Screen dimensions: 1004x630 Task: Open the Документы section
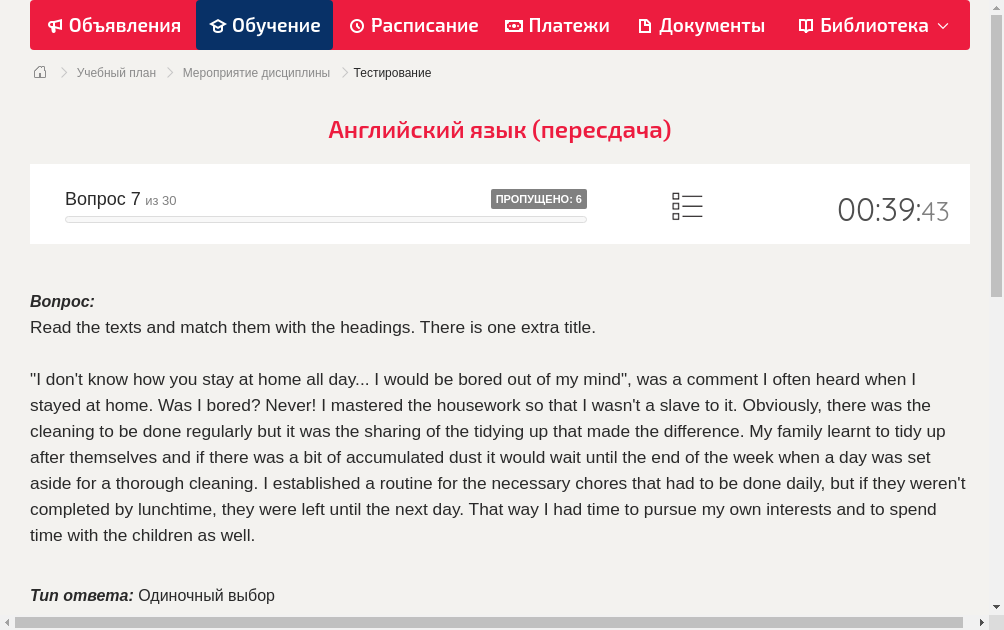(x=702, y=25)
